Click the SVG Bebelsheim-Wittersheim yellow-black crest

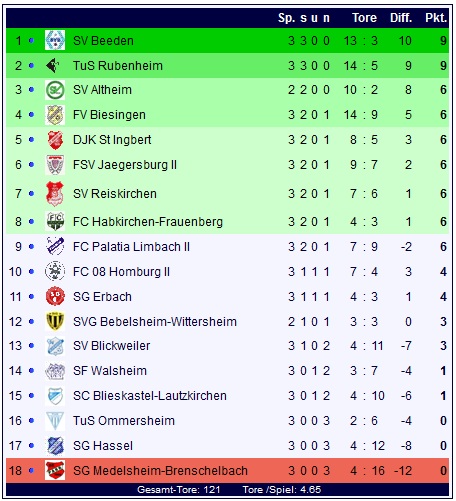point(55,321)
